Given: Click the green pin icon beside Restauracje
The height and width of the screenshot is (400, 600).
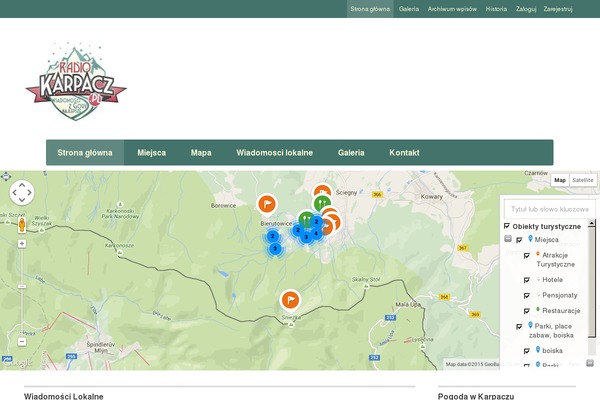Looking at the screenshot, I should (538, 309).
